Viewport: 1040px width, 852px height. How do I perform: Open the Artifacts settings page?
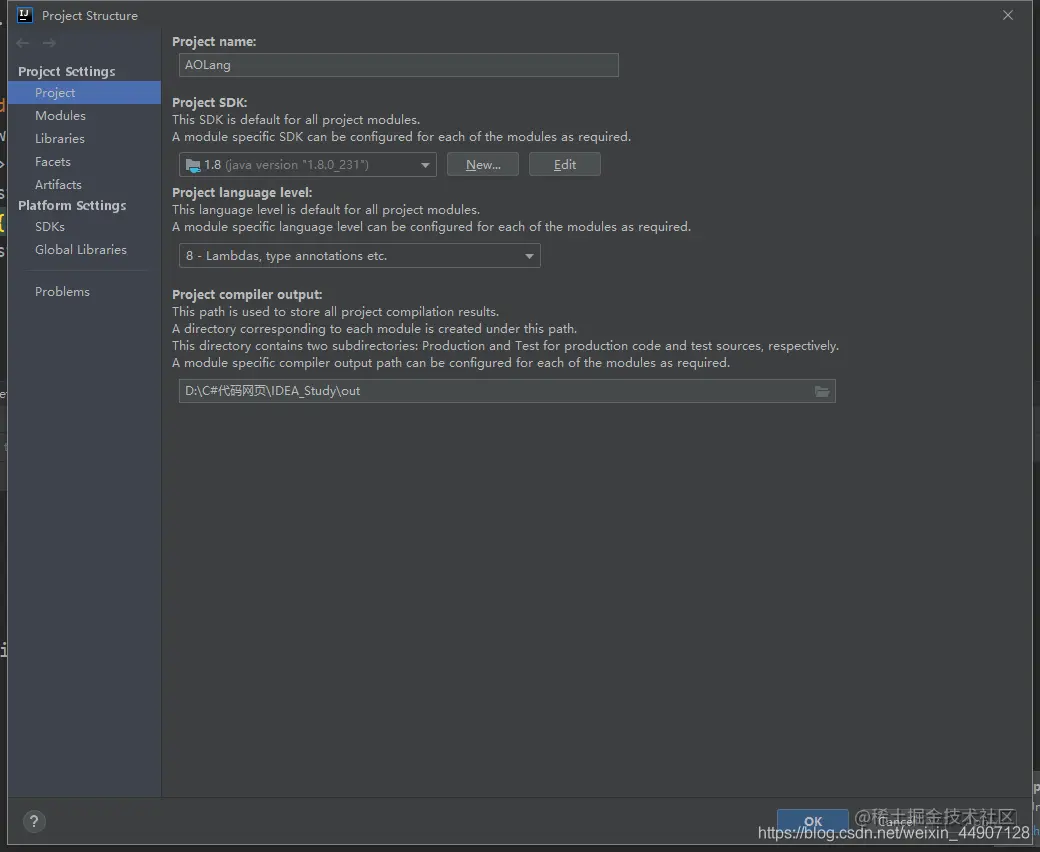(84, 184)
